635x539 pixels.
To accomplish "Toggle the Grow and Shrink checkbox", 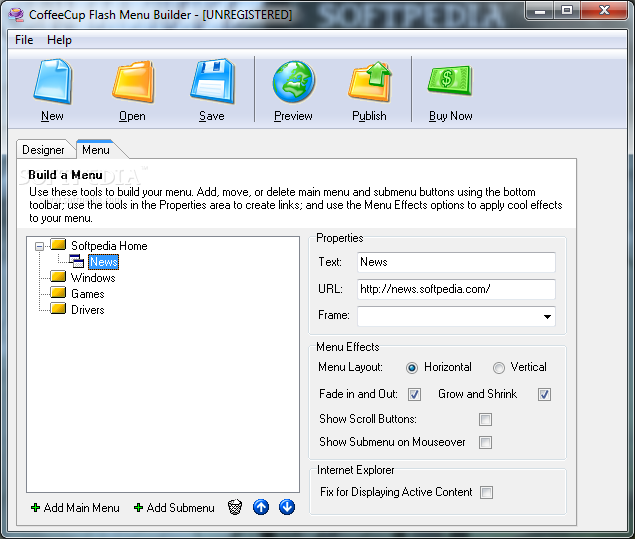I will point(544,394).
